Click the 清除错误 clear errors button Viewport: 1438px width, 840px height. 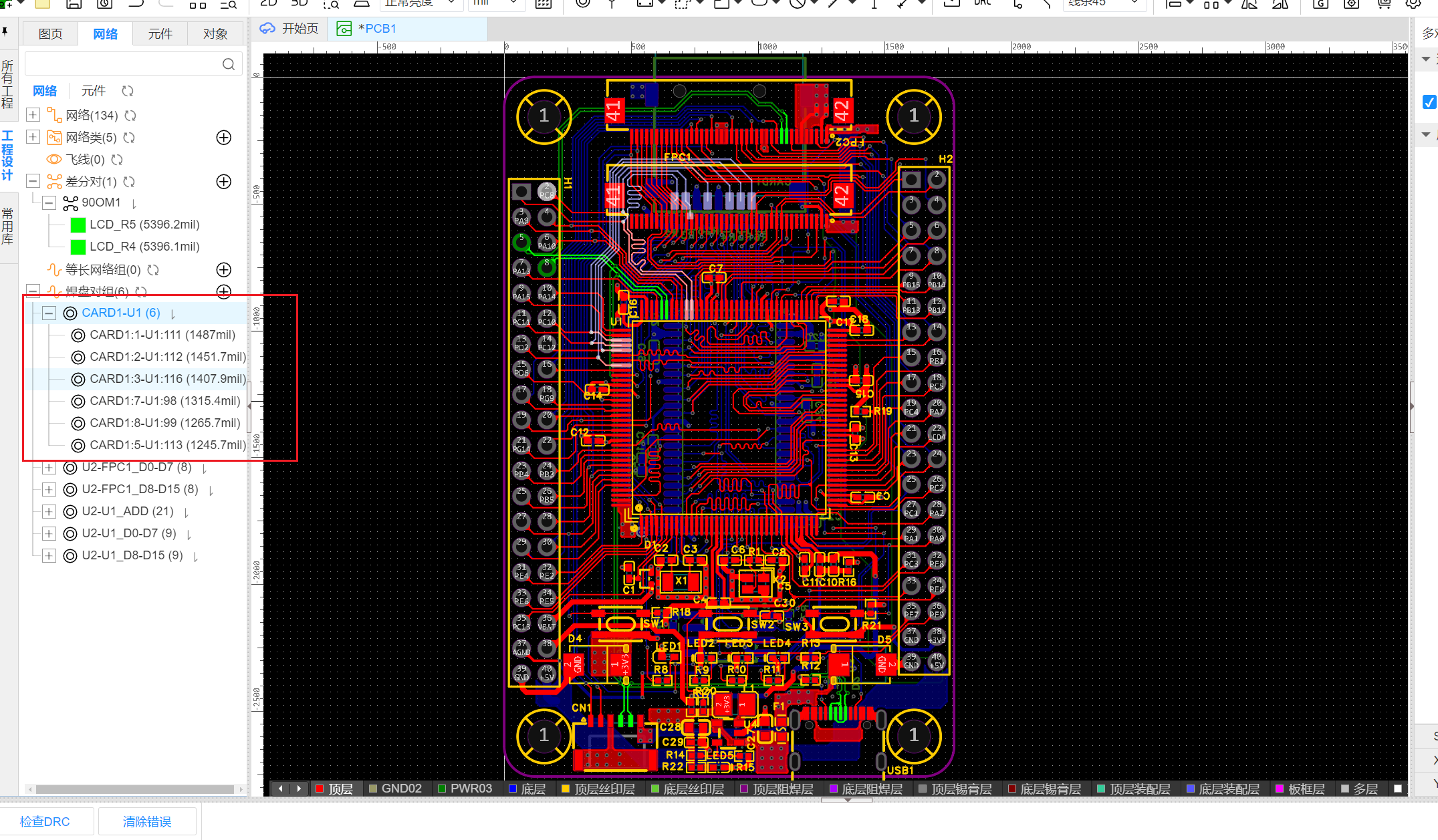tap(147, 821)
